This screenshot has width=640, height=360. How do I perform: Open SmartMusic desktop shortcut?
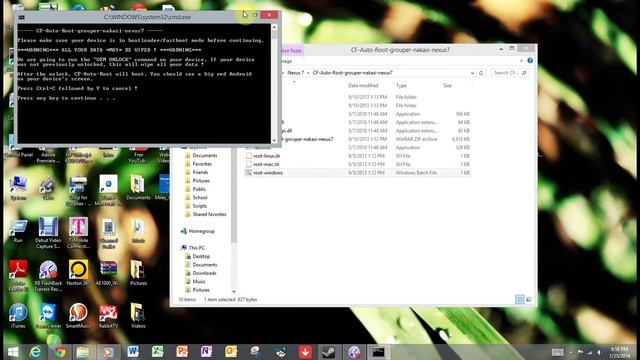point(78,316)
